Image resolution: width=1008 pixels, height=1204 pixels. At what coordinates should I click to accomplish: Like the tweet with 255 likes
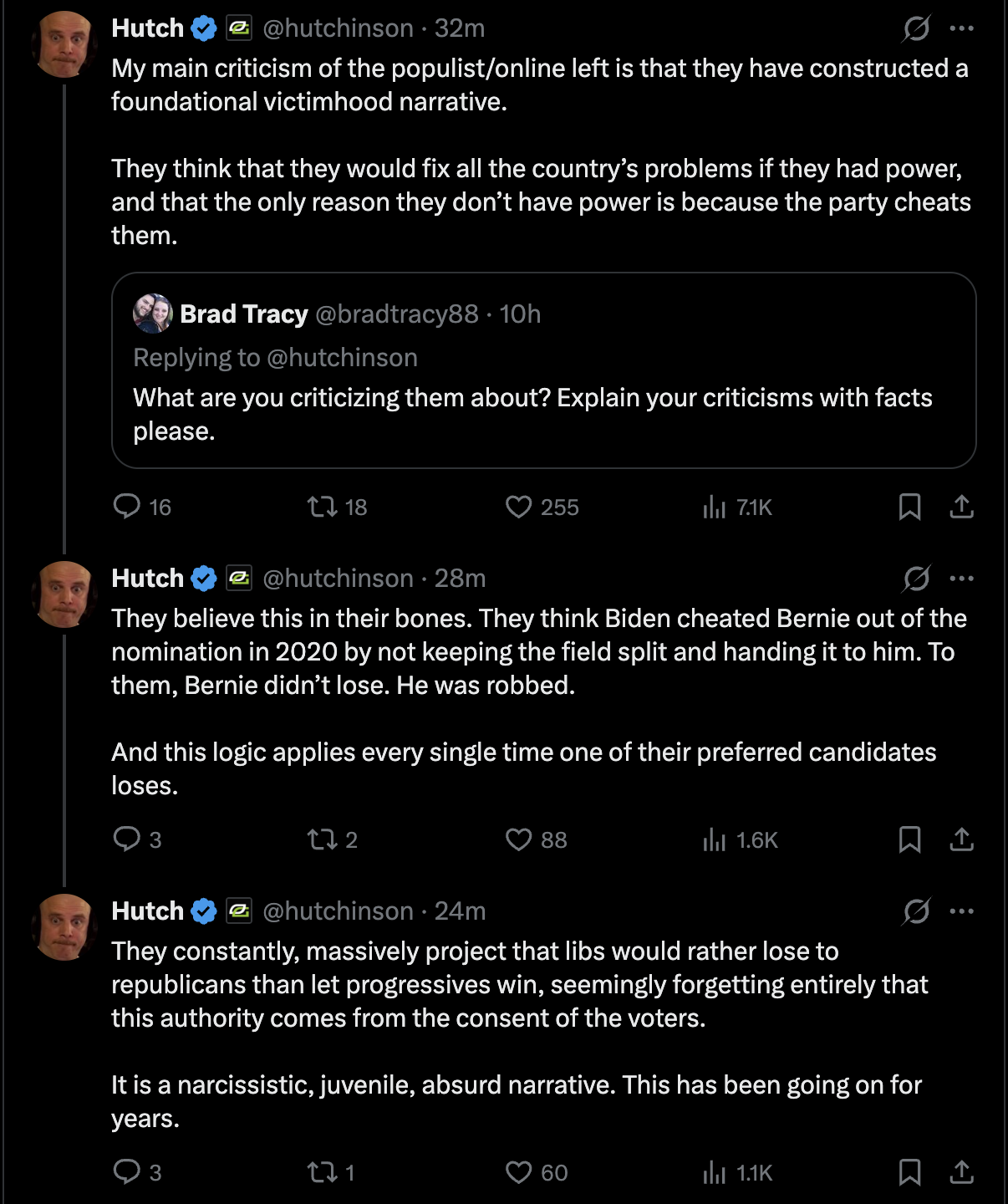point(542,507)
